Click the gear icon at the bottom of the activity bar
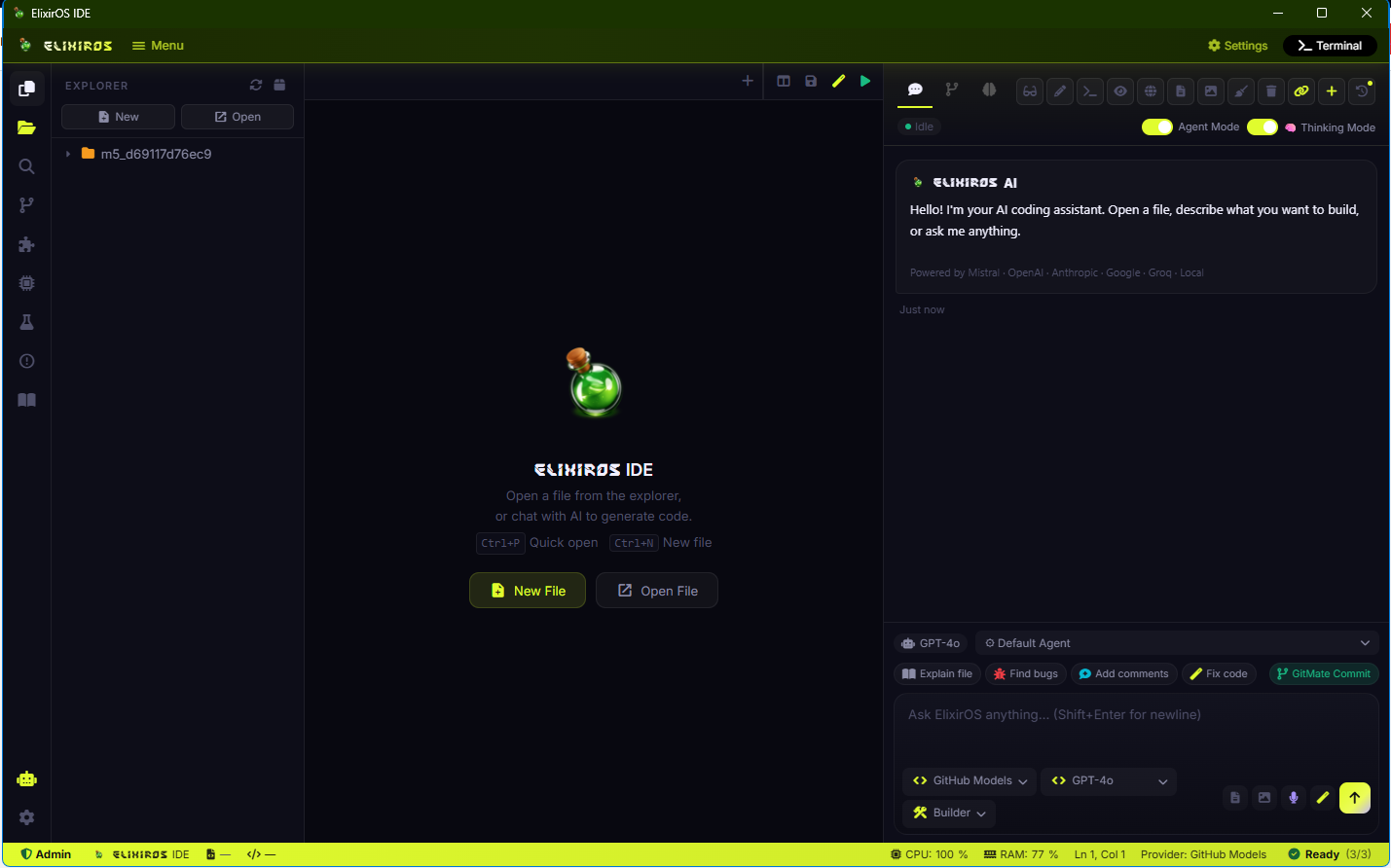1391x868 pixels. tap(26, 817)
